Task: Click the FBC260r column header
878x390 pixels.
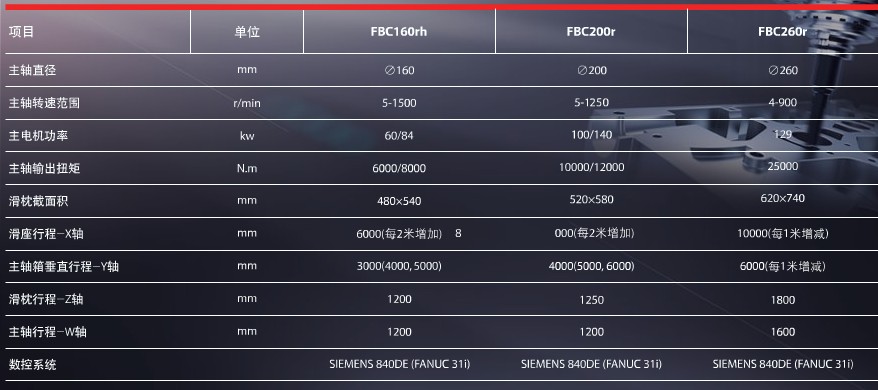Action: [x=782, y=32]
